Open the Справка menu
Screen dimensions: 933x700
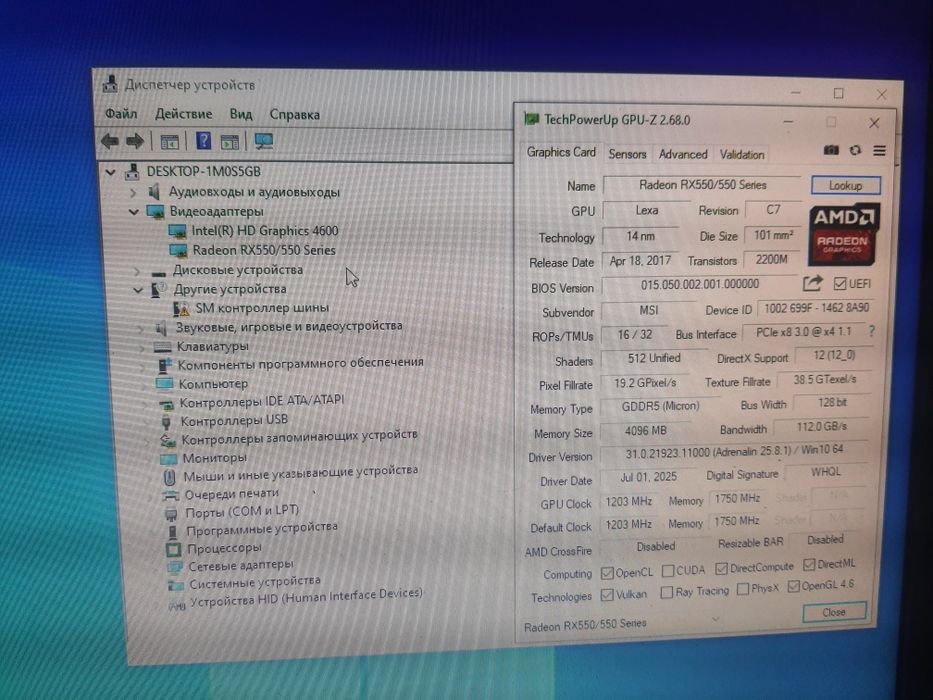coord(295,114)
